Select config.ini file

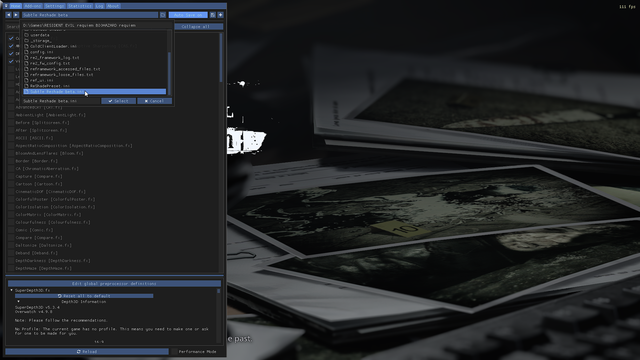95,52
